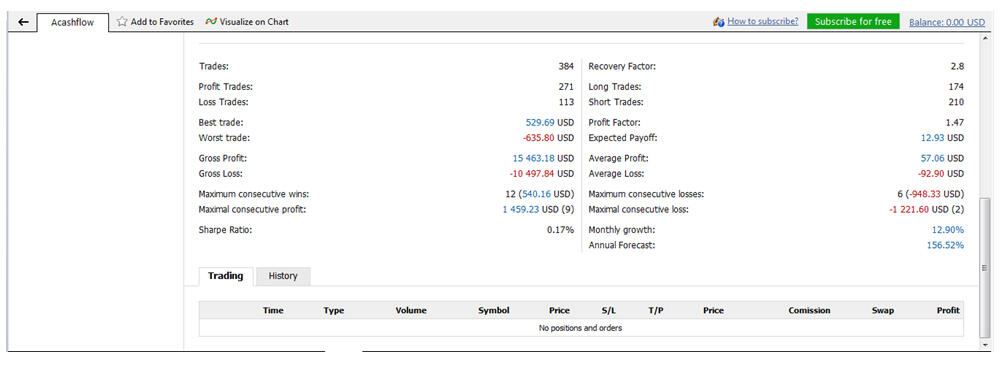
Task: Click the Add to Favorites star icon
Action: 122,22
